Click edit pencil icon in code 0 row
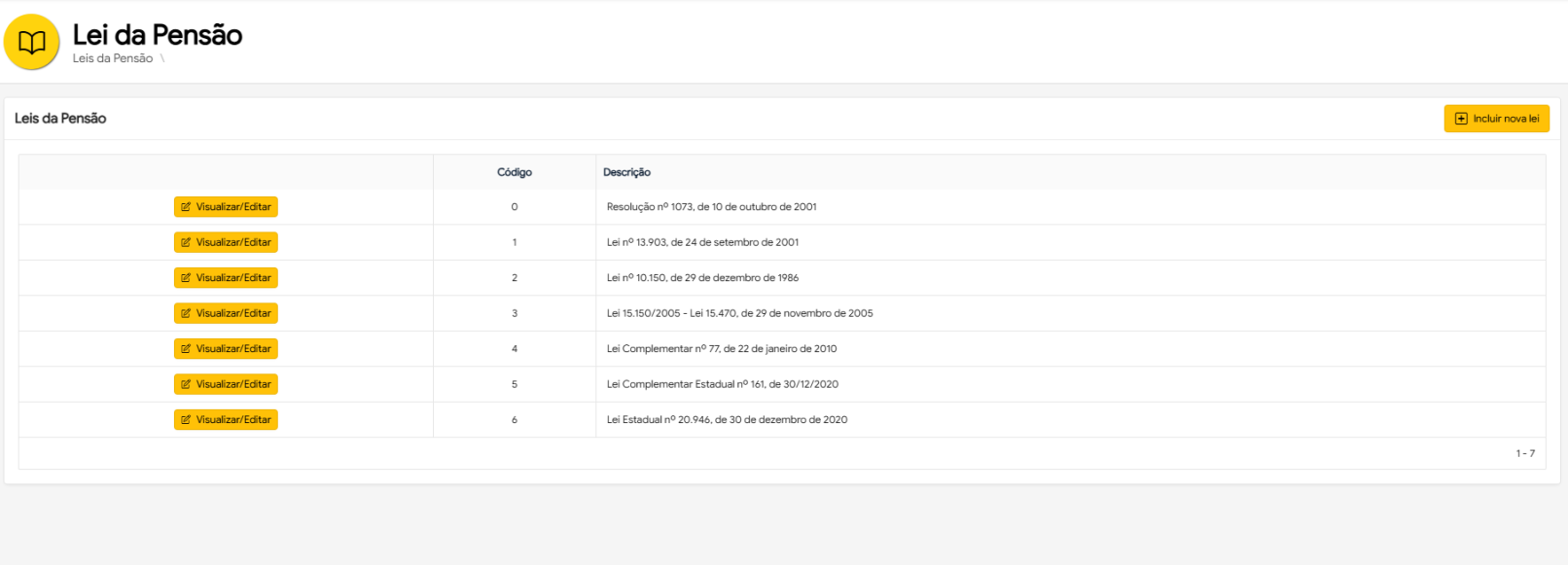 [x=186, y=207]
